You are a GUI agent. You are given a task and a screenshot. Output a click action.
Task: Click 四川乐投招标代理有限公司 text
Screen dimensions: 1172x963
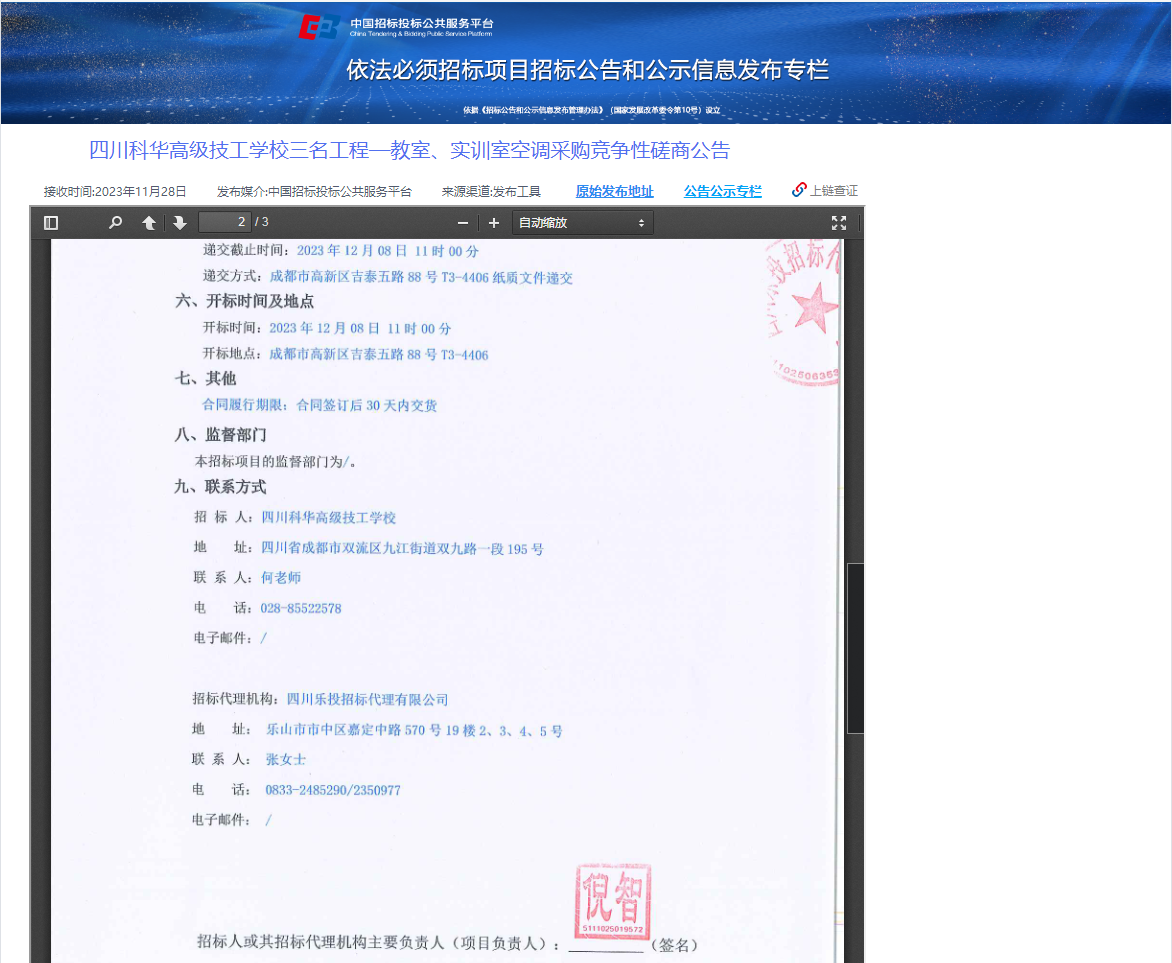point(368,699)
